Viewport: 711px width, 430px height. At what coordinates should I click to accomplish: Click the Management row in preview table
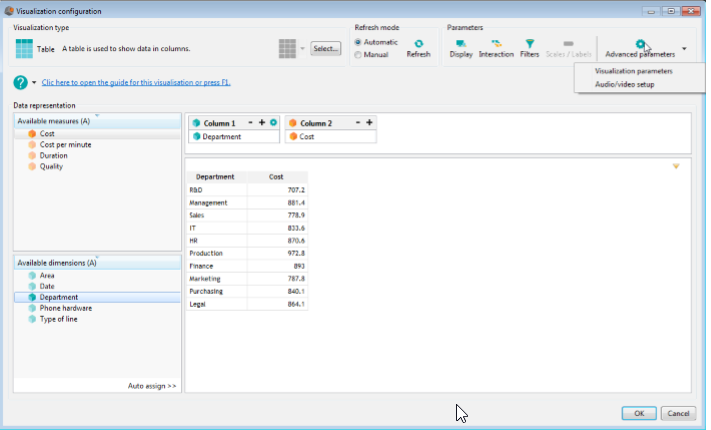[x=247, y=203]
